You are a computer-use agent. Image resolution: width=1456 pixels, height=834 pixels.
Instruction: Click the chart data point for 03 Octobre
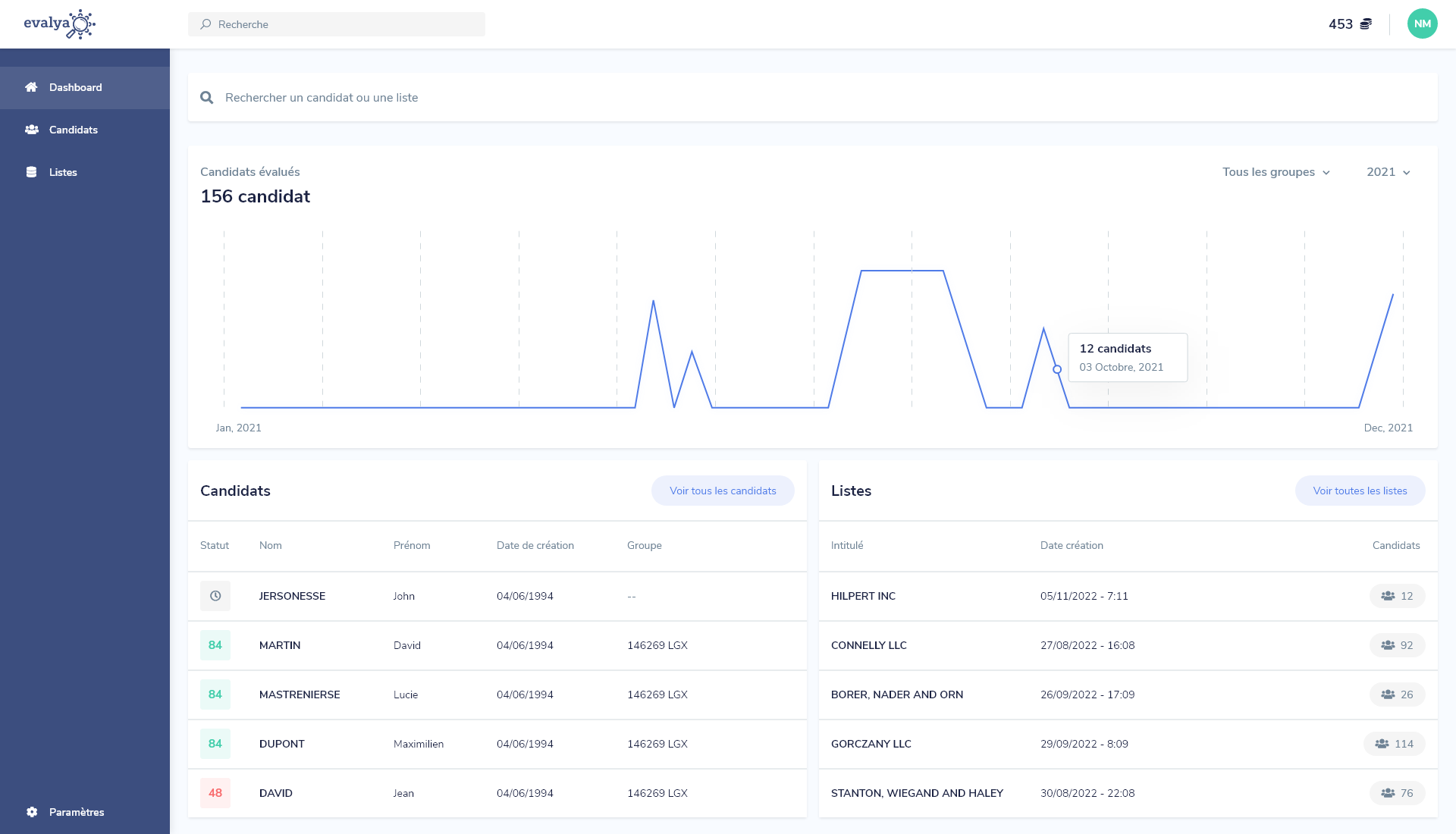pos(1057,369)
